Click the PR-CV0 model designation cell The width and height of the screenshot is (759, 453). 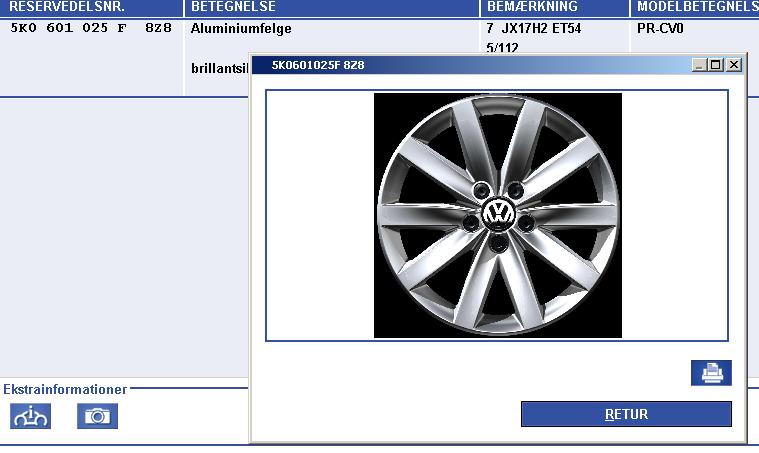(x=660, y=29)
